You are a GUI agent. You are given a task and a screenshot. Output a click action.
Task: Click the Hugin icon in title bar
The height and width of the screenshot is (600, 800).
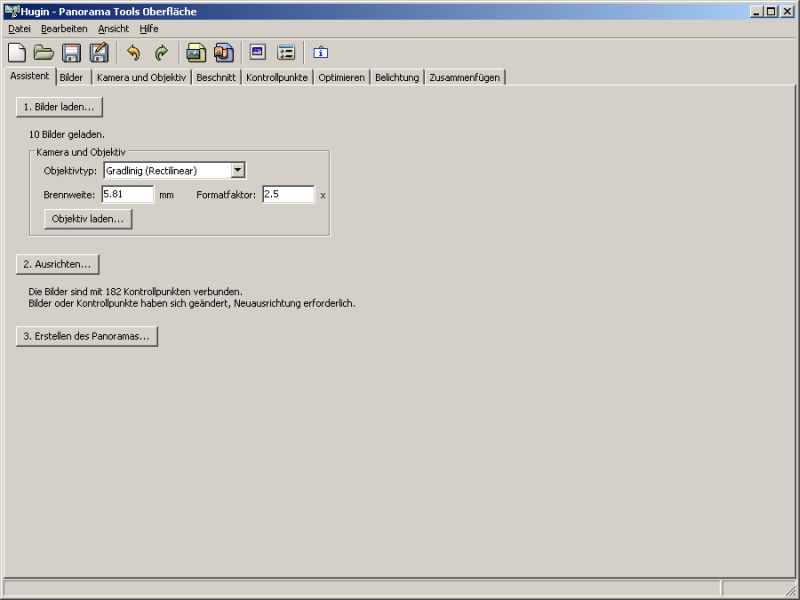point(12,11)
